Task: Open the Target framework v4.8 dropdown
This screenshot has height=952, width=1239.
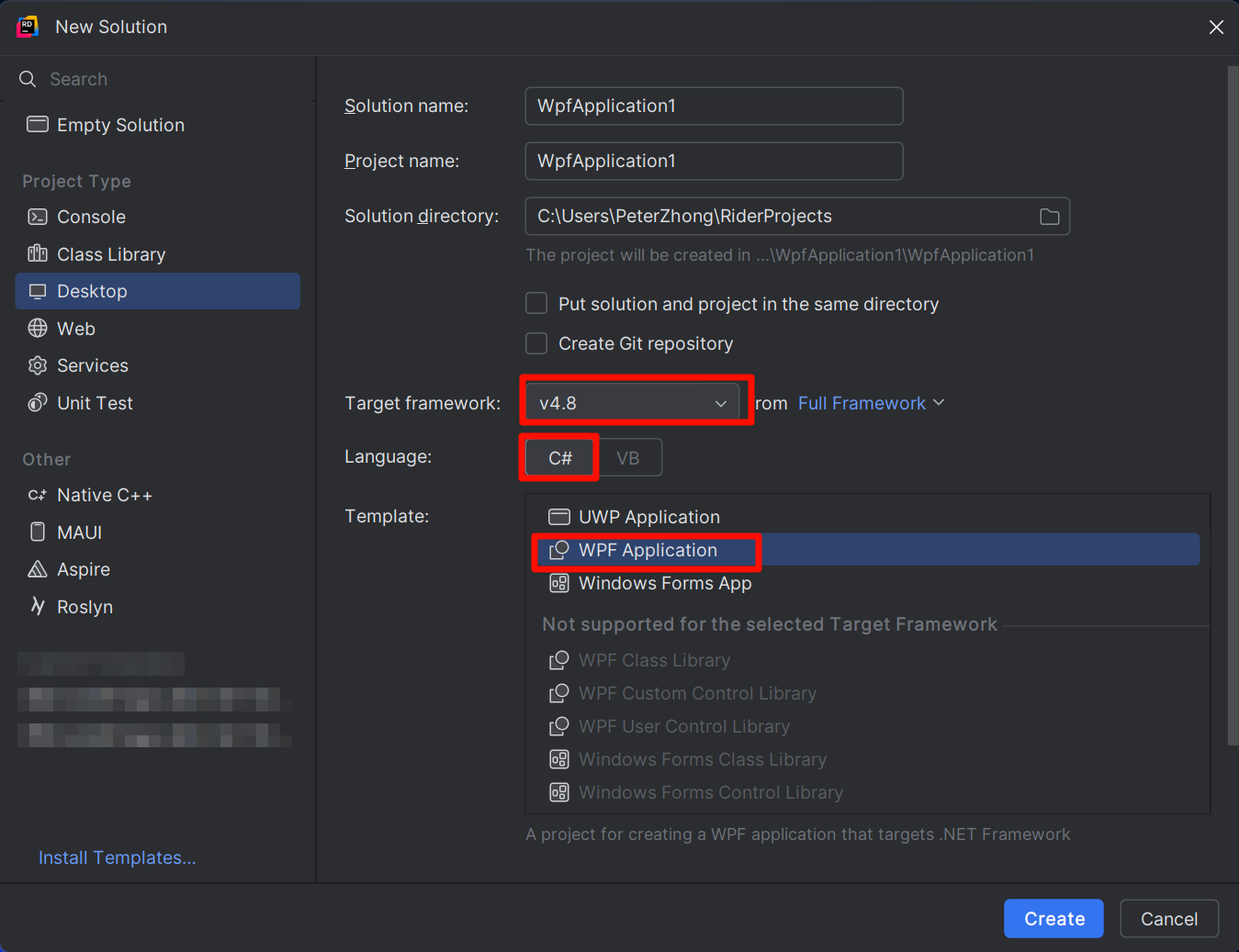Action: tap(633, 403)
